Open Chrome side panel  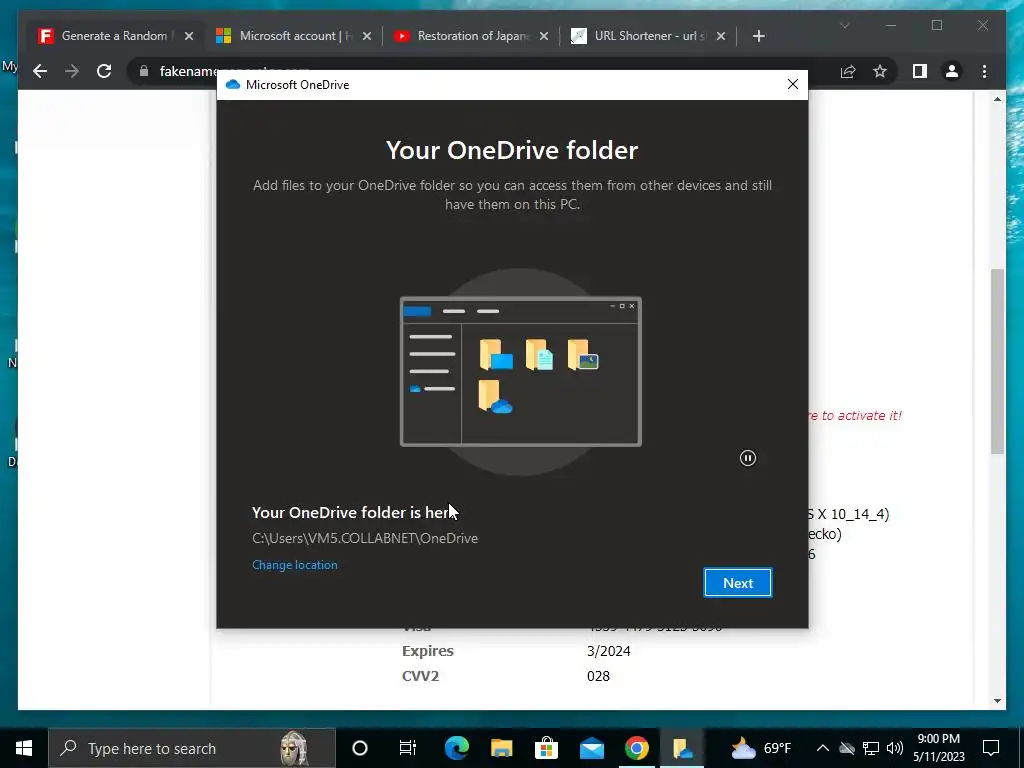920,71
